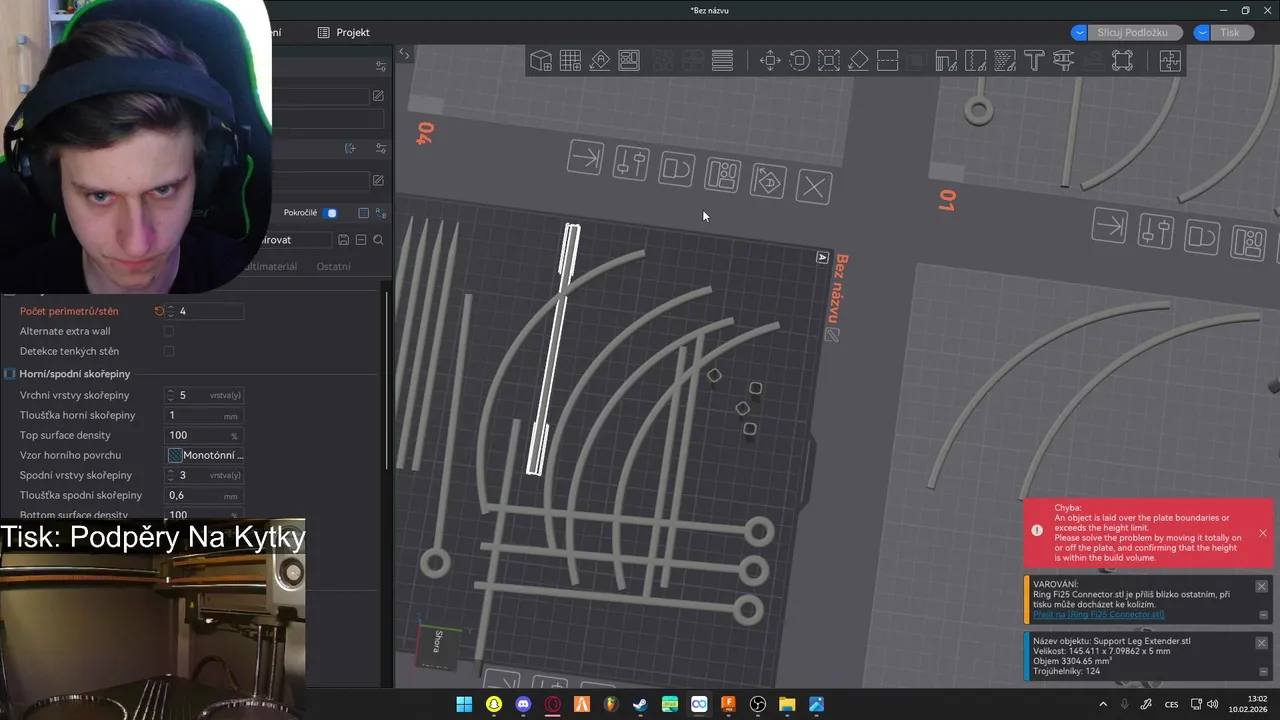Select the Text tool
The height and width of the screenshot is (720, 1280).
pos(1034,61)
